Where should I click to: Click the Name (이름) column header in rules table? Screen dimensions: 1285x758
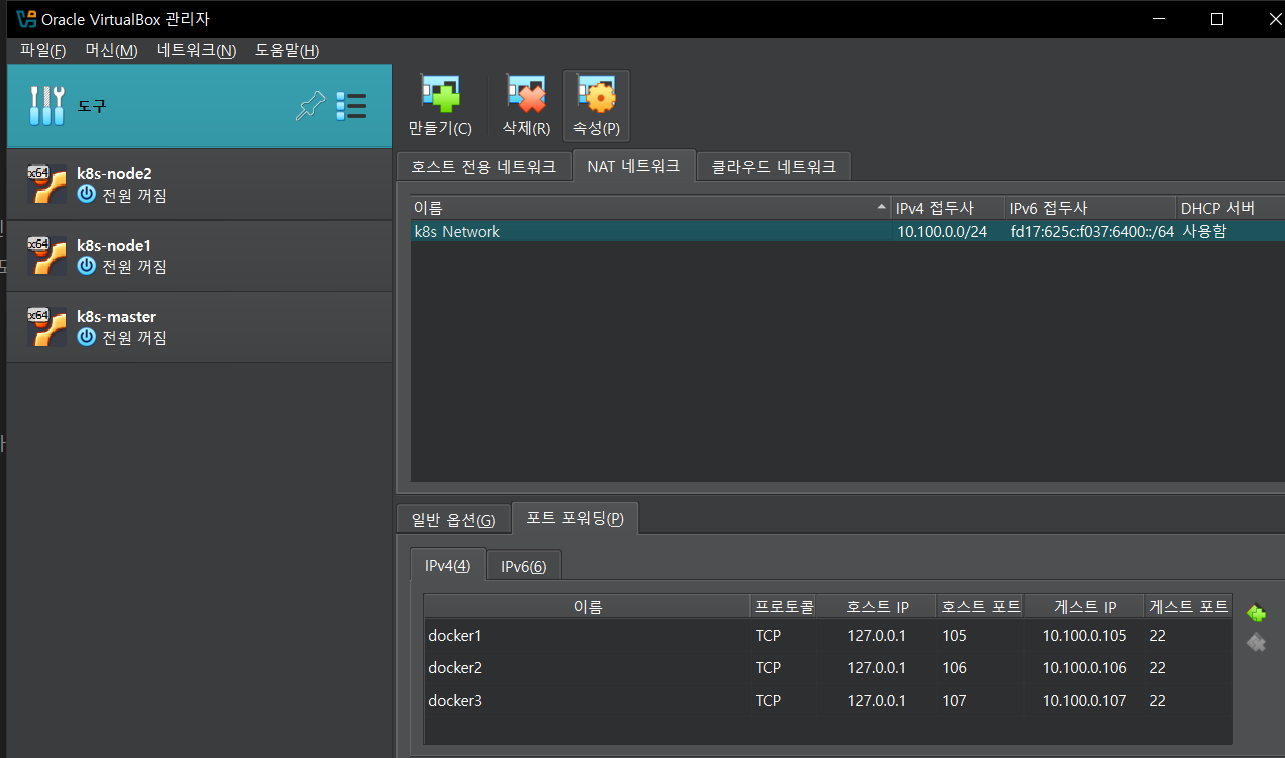click(588, 606)
